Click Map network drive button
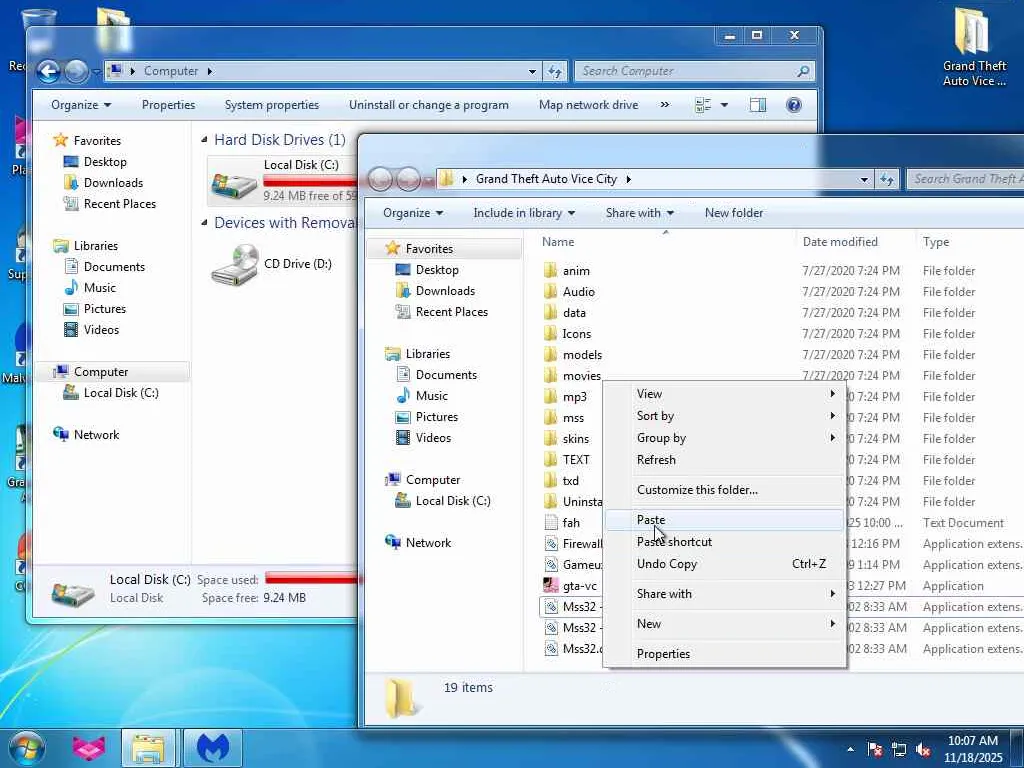The image size is (1024, 768). coord(588,105)
